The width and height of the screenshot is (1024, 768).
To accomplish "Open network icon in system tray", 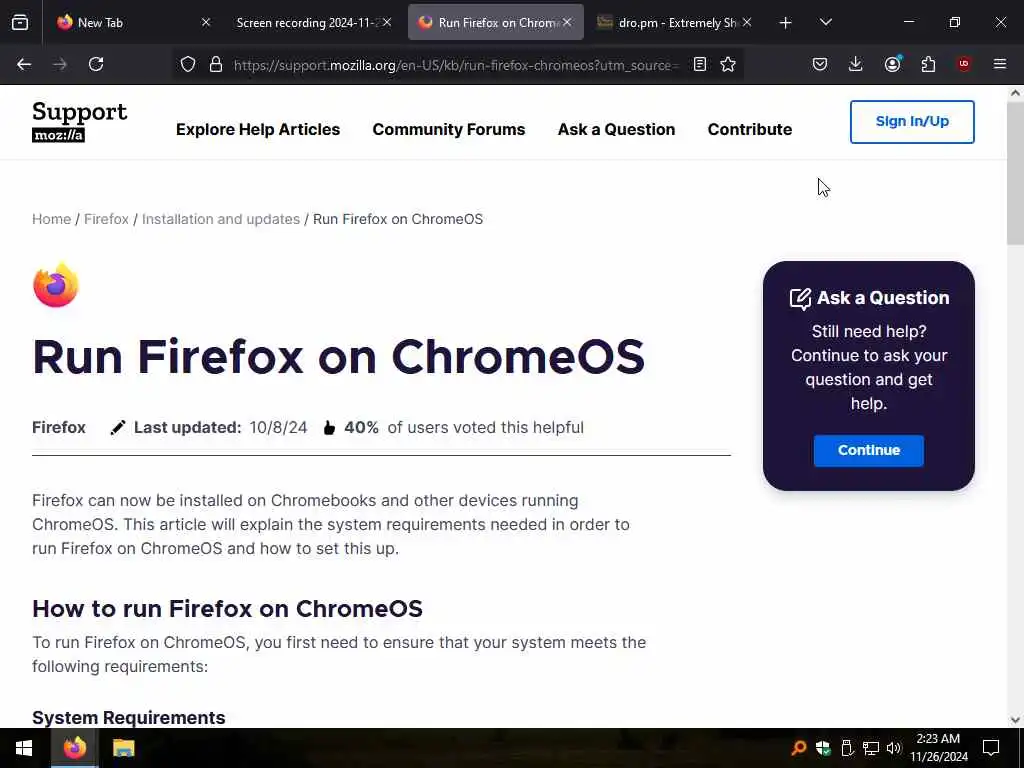I will point(871,748).
